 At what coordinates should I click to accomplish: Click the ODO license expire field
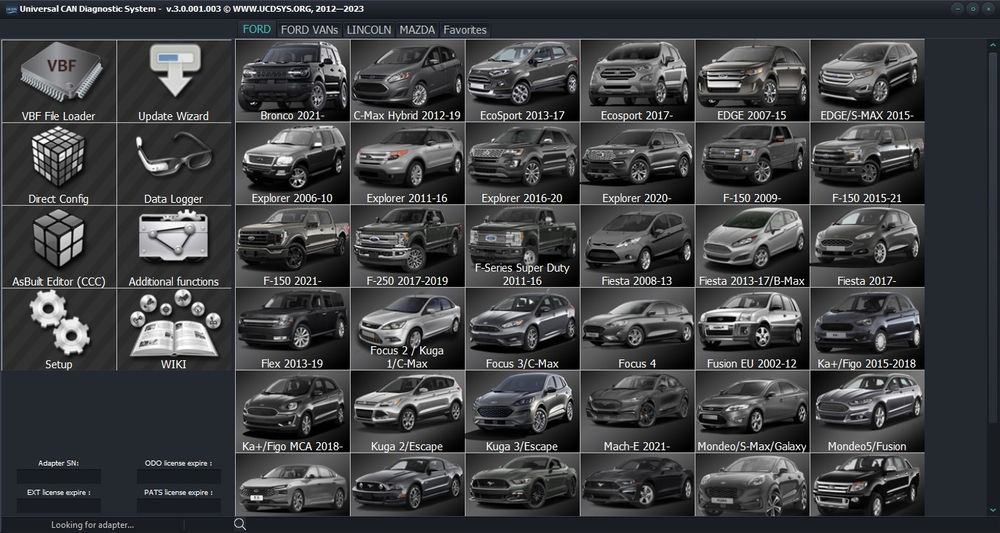tap(179, 476)
